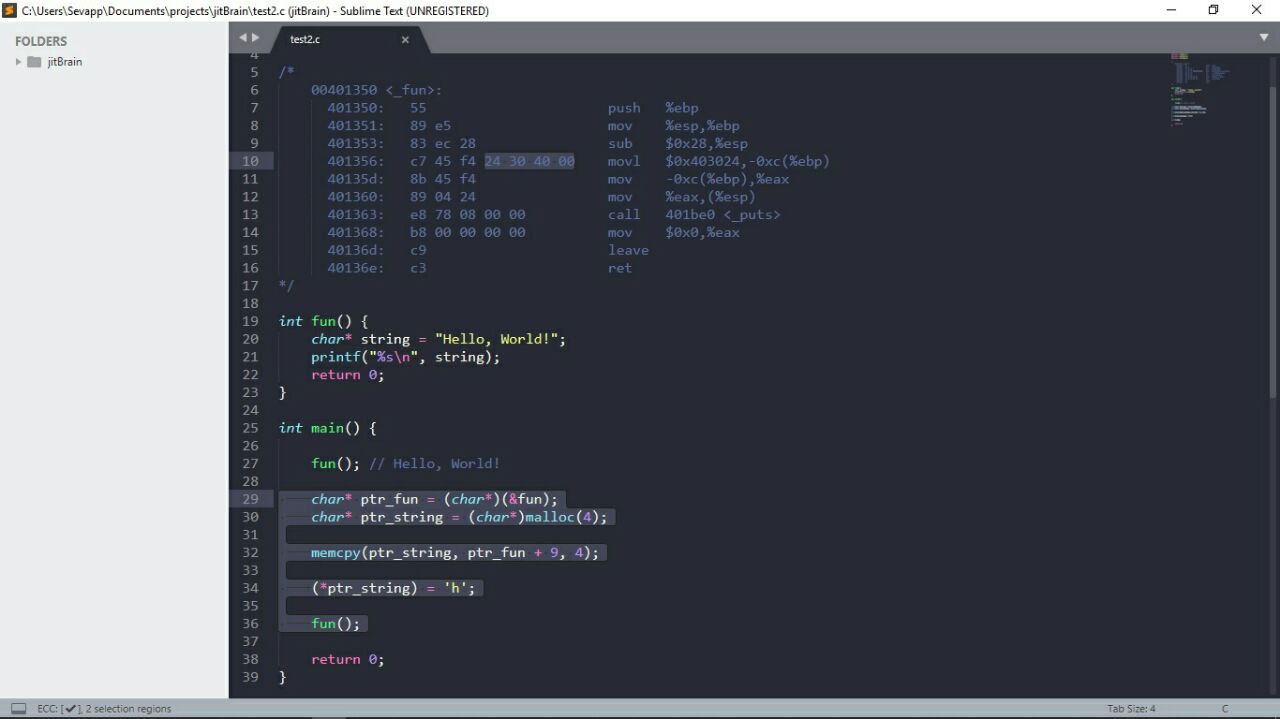Click line number 19 in gutter

click(x=250, y=321)
